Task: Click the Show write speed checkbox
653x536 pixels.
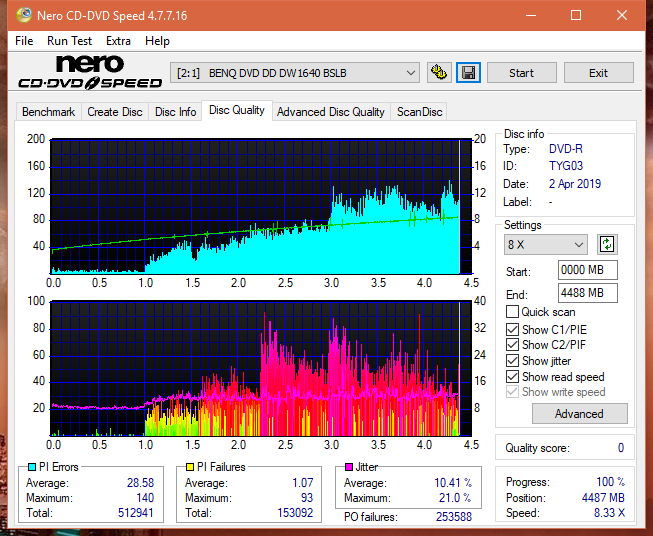Action: tap(512, 392)
